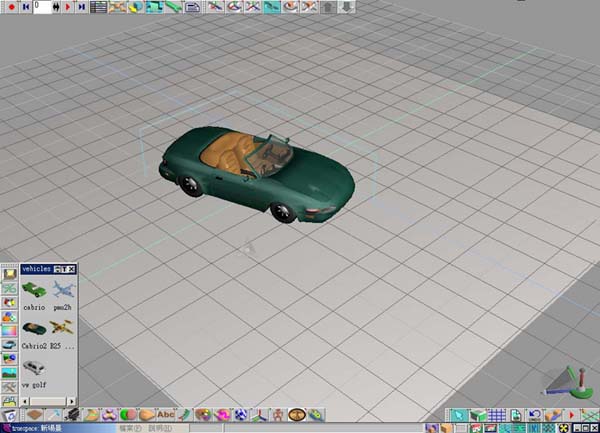Select the vw golf car thumbnail
This screenshot has width=600, height=433.
pos(34,366)
